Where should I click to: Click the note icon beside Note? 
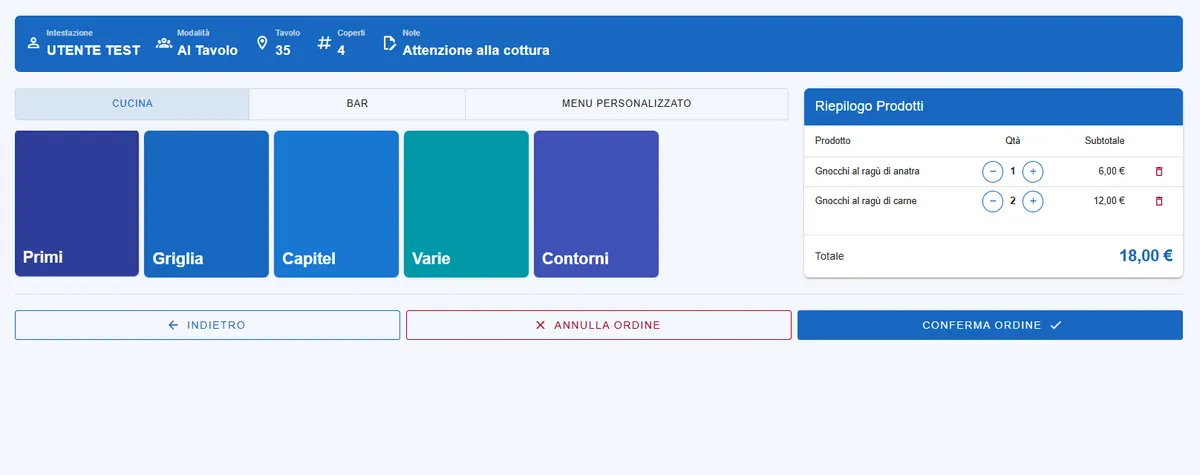pos(390,43)
